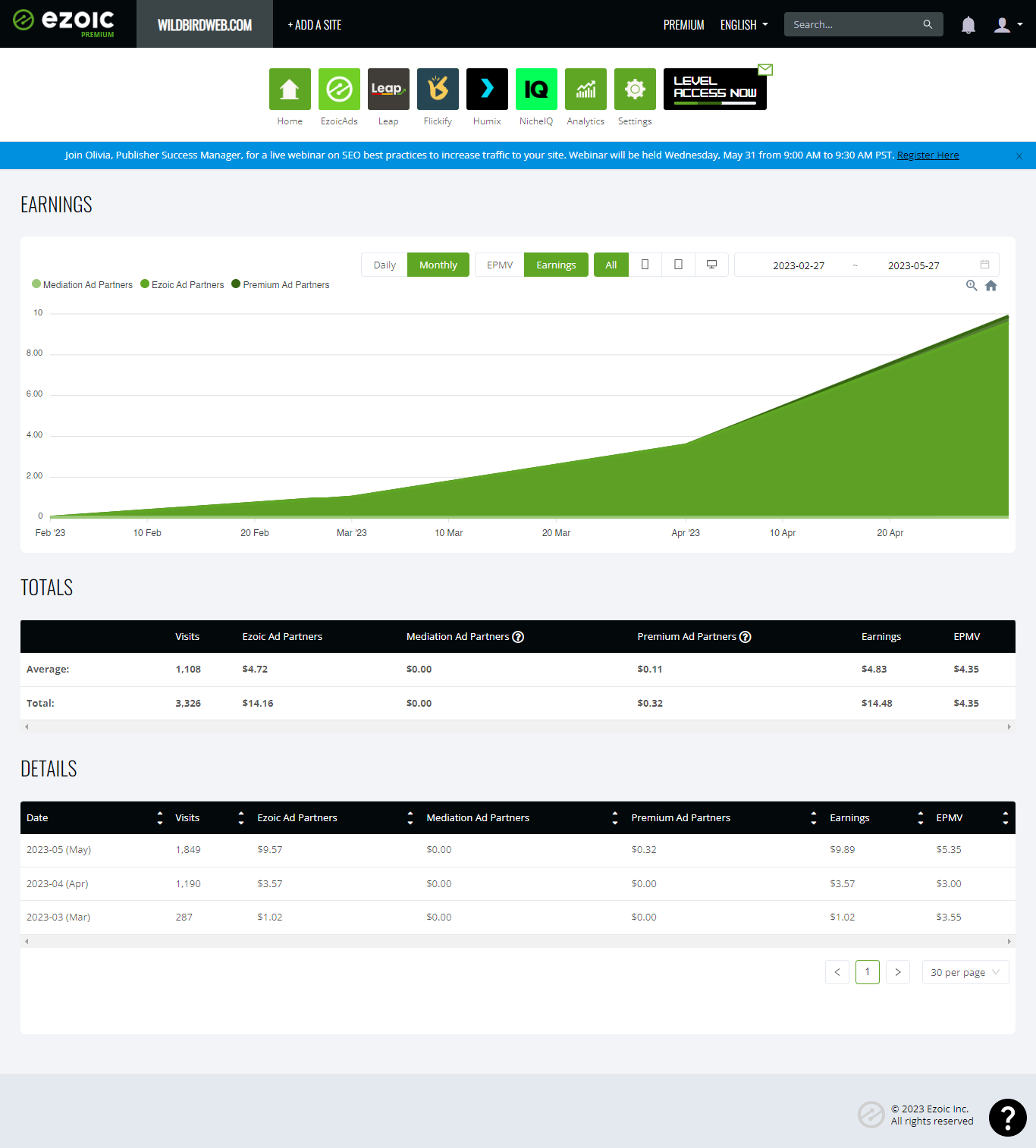
Task: Click the 2023-04 (Apr) row date
Action: click(x=58, y=883)
